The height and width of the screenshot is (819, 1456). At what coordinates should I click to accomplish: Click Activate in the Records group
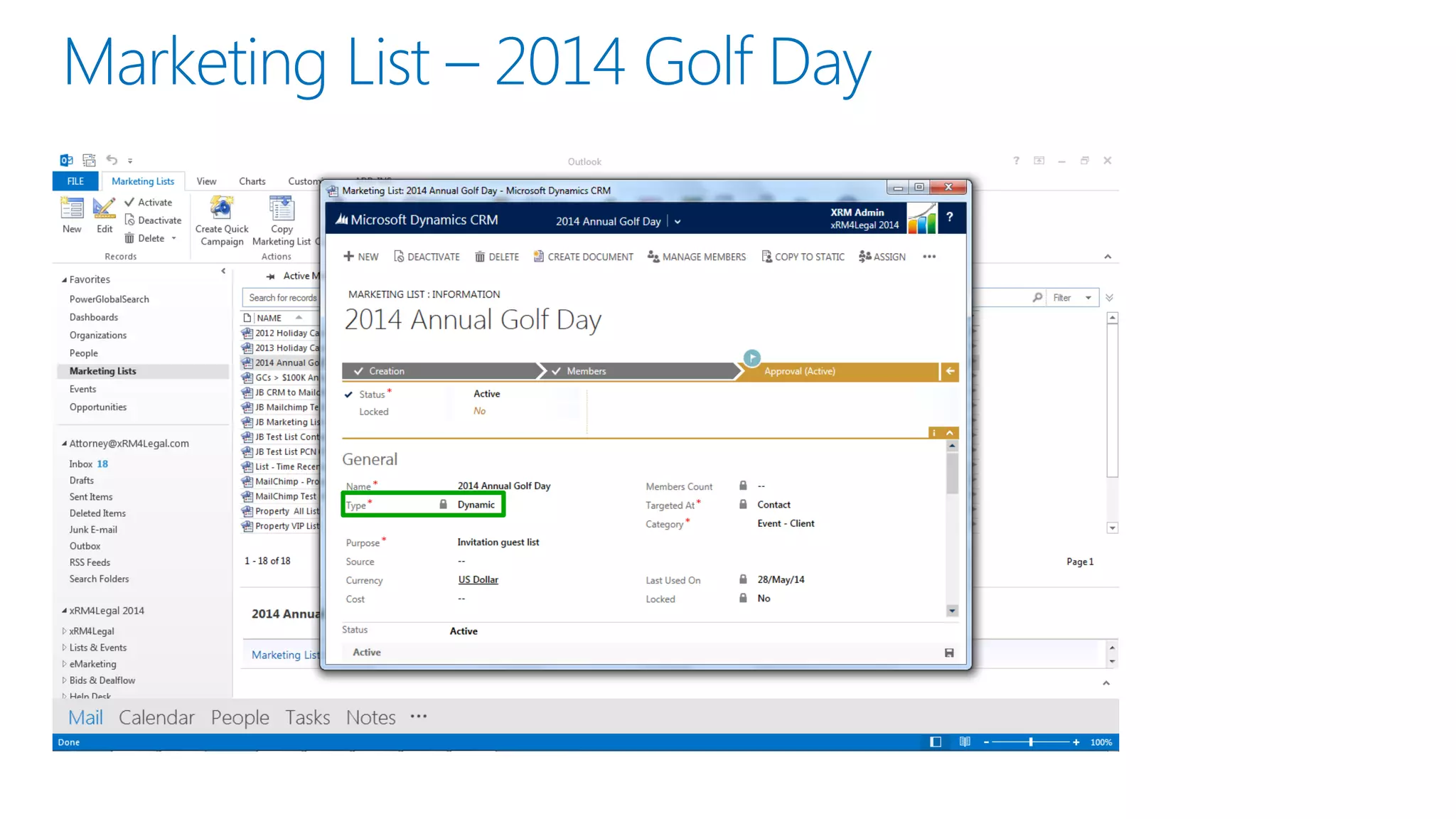148,203
